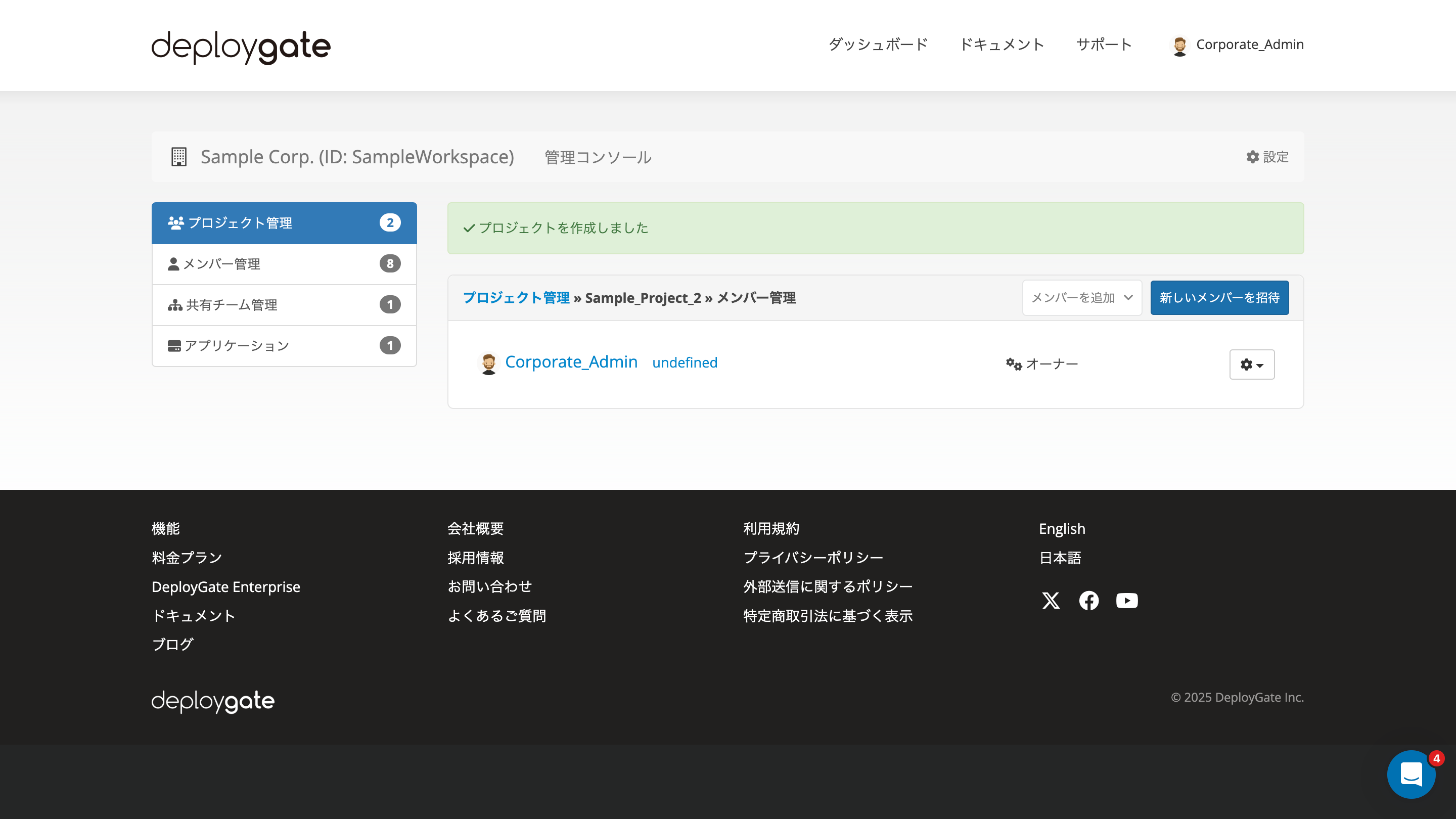Click the 管理コンソール label
The width and height of the screenshot is (1456, 819).
[x=598, y=157]
